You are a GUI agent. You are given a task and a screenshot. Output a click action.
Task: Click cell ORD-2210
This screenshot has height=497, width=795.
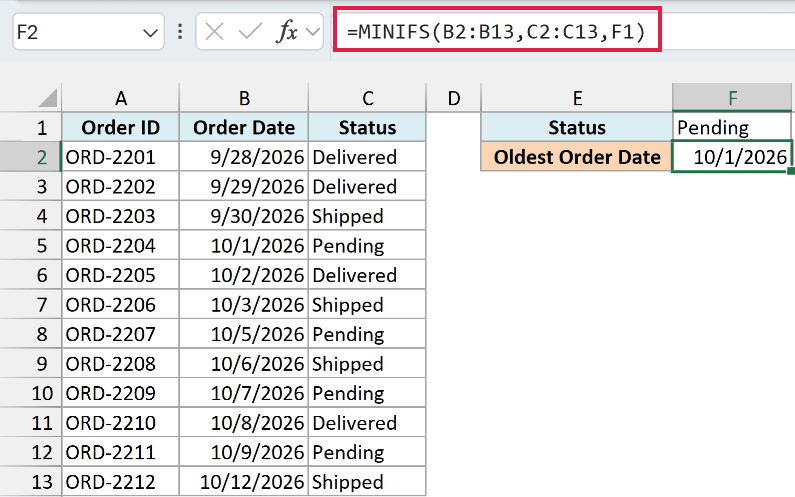[120, 422]
